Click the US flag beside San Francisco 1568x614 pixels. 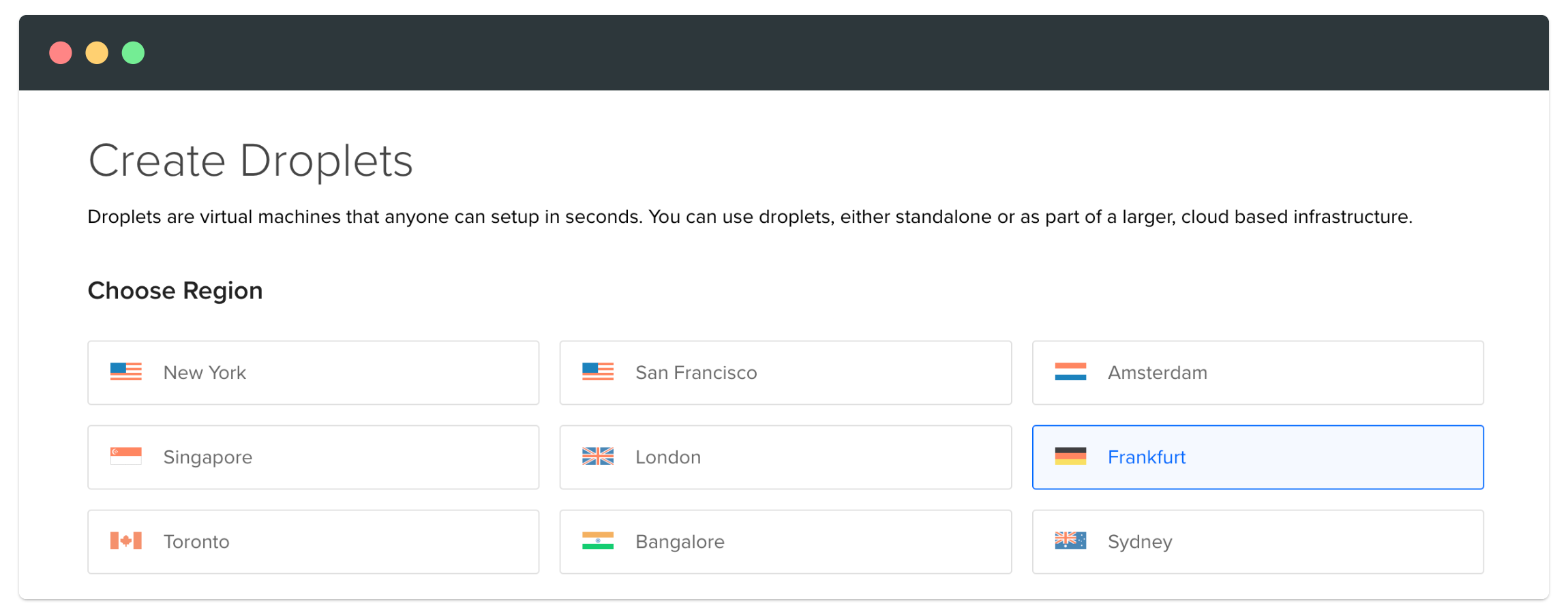point(598,372)
